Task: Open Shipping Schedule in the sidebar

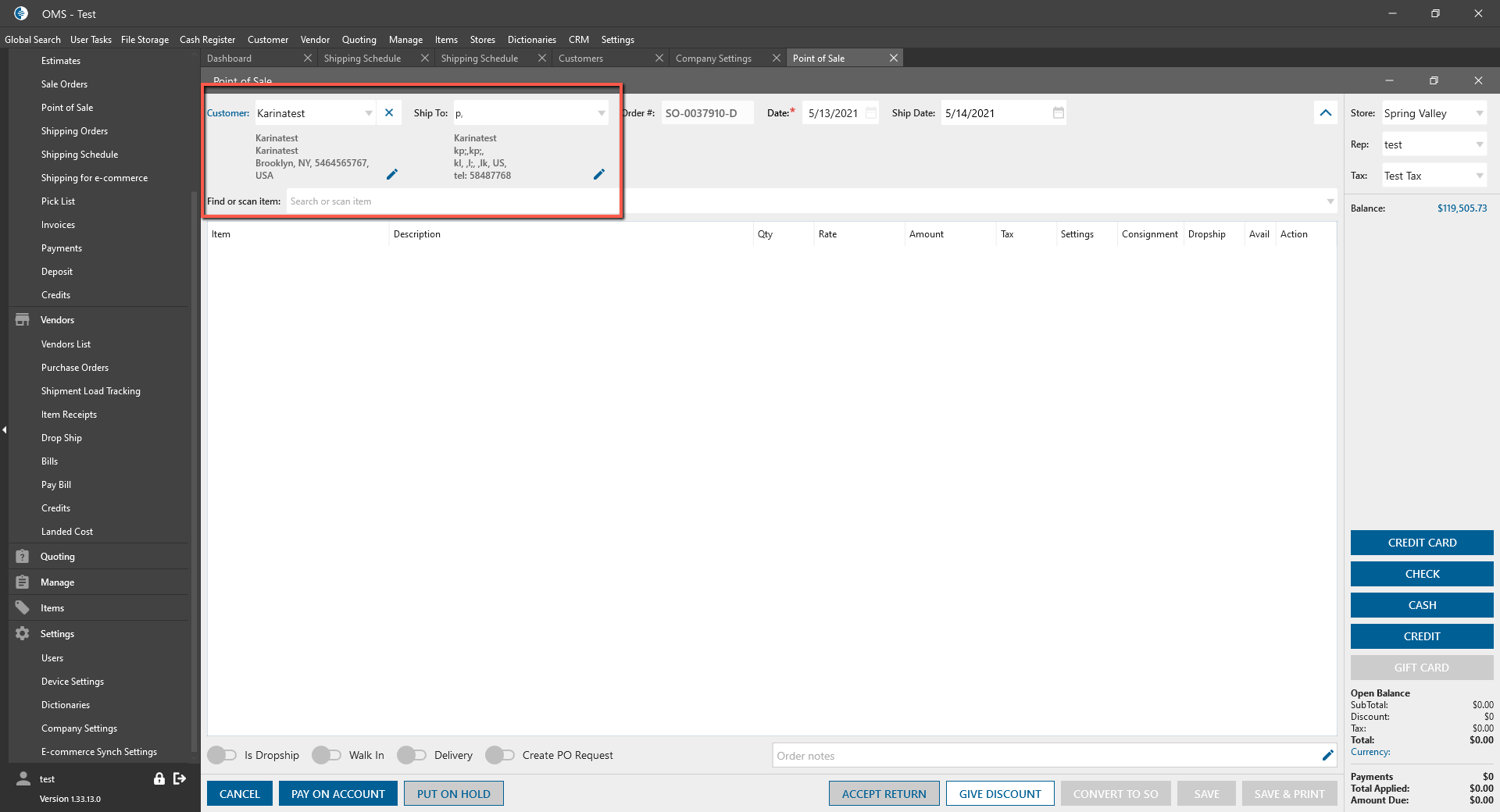Action: [x=80, y=155]
